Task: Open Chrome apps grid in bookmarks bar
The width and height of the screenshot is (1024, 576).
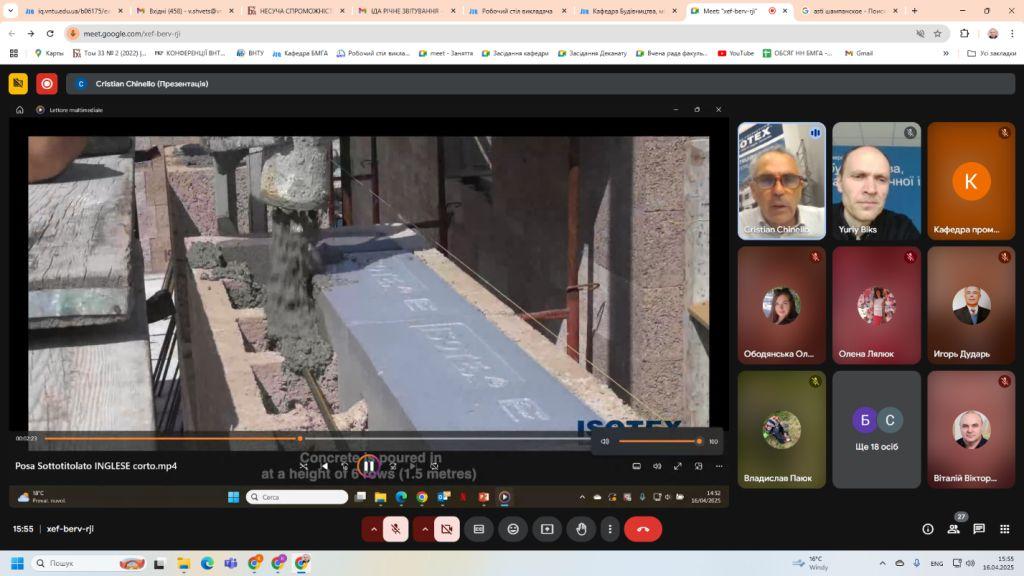Action: (x=14, y=54)
